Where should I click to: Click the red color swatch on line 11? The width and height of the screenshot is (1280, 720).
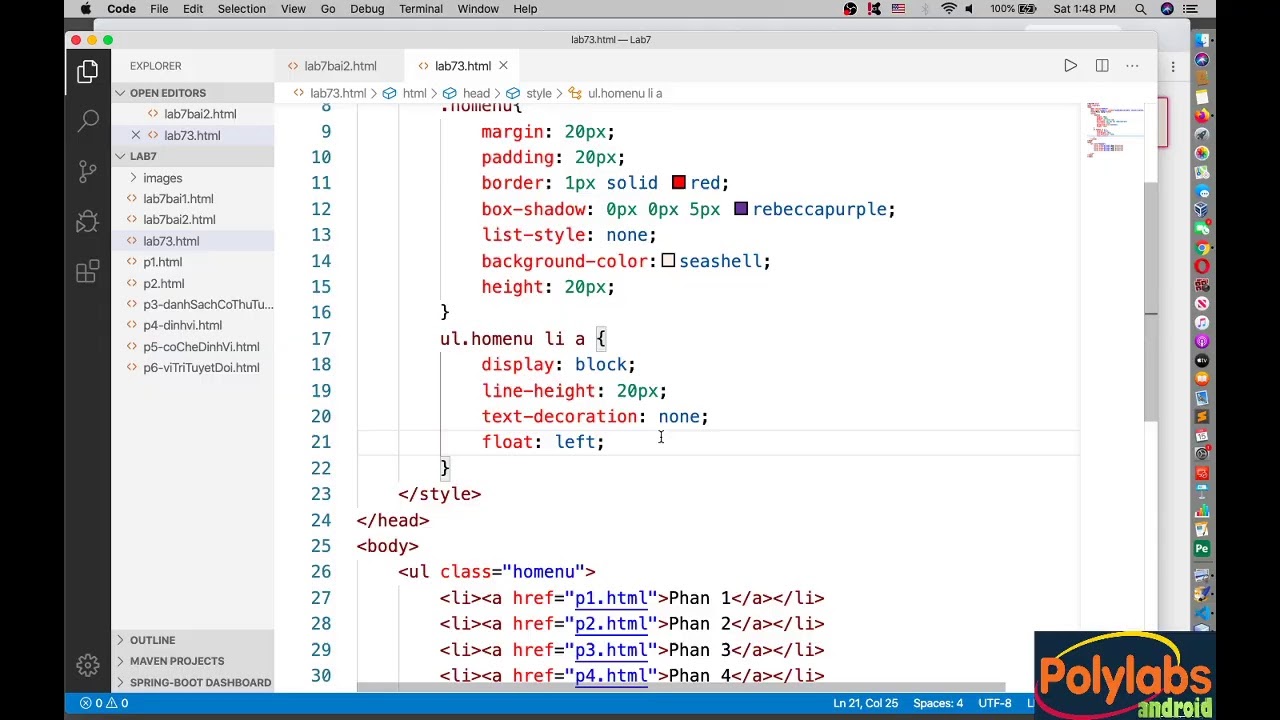pyautogui.click(x=679, y=183)
